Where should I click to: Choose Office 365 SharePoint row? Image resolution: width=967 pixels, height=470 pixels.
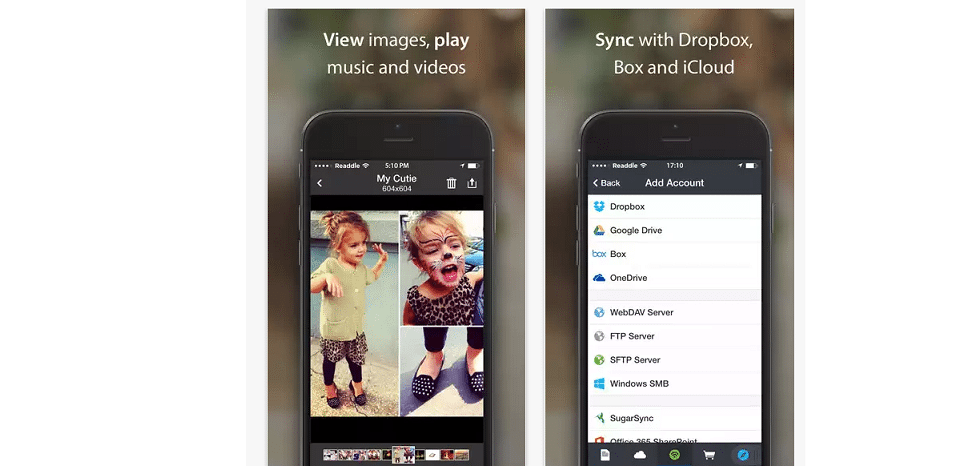coord(674,439)
